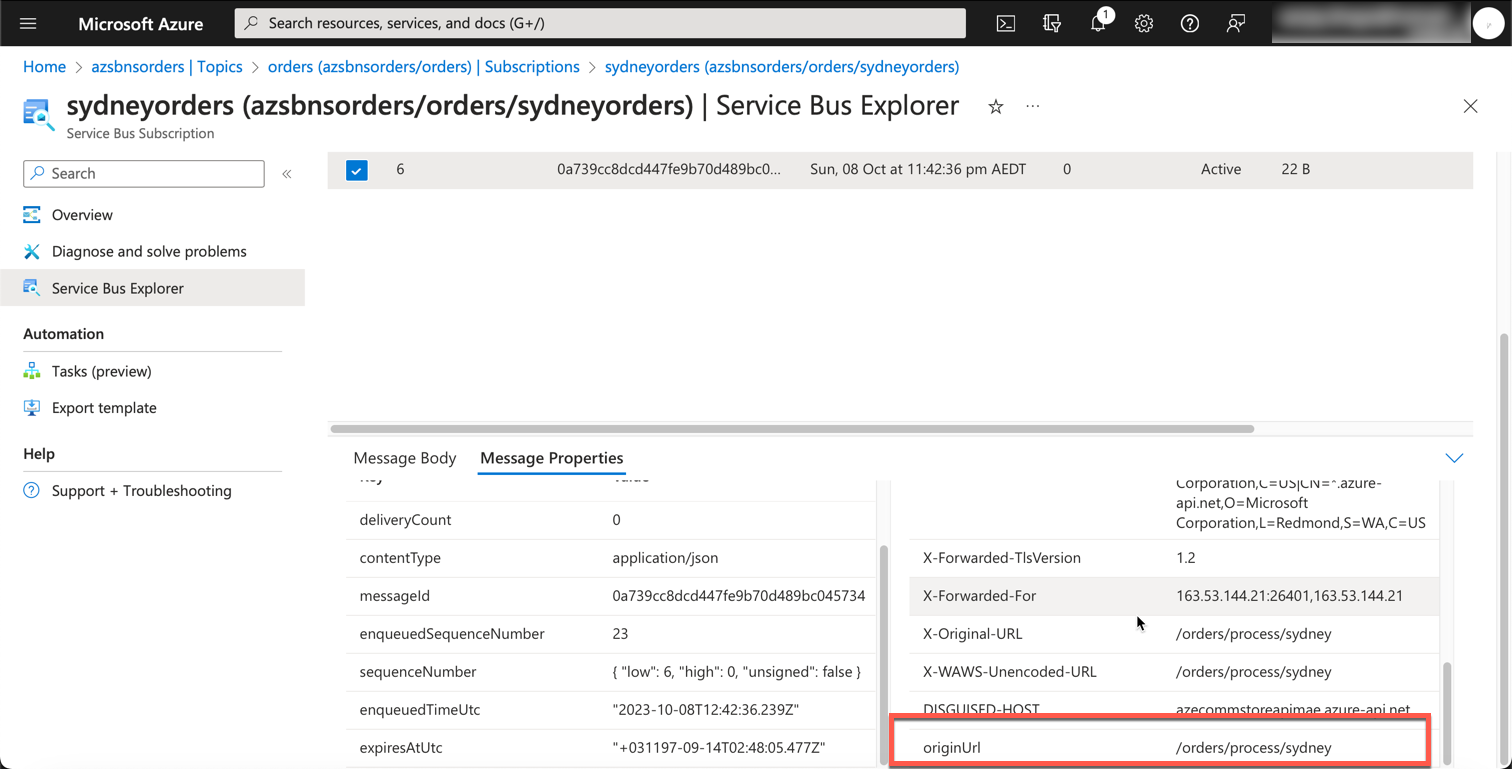Focus the global search resources box
1512x769 pixels.
pyautogui.click(x=600, y=23)
